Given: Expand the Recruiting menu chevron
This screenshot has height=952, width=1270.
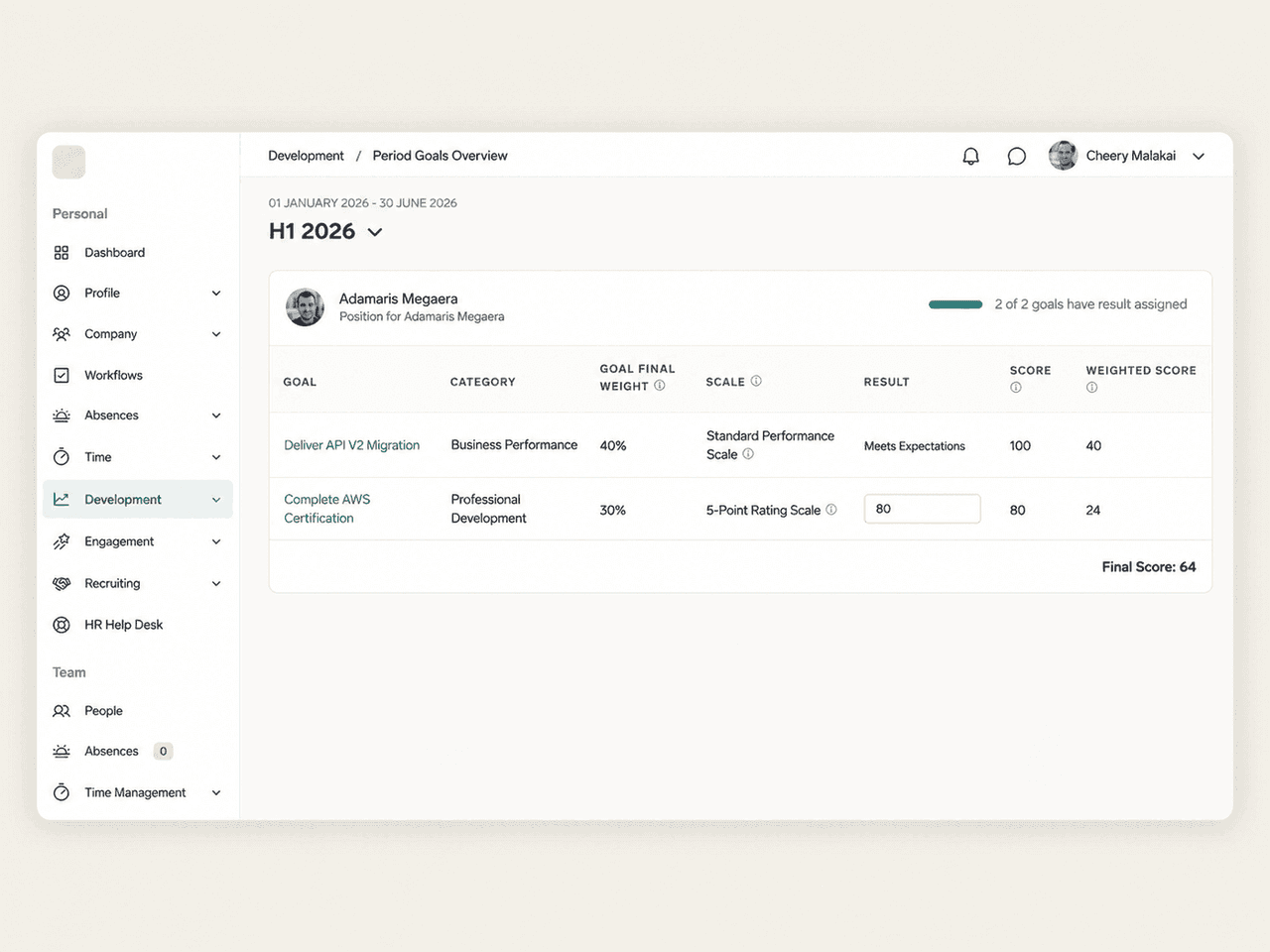Looking at the screenshot, I should point(216,583).
